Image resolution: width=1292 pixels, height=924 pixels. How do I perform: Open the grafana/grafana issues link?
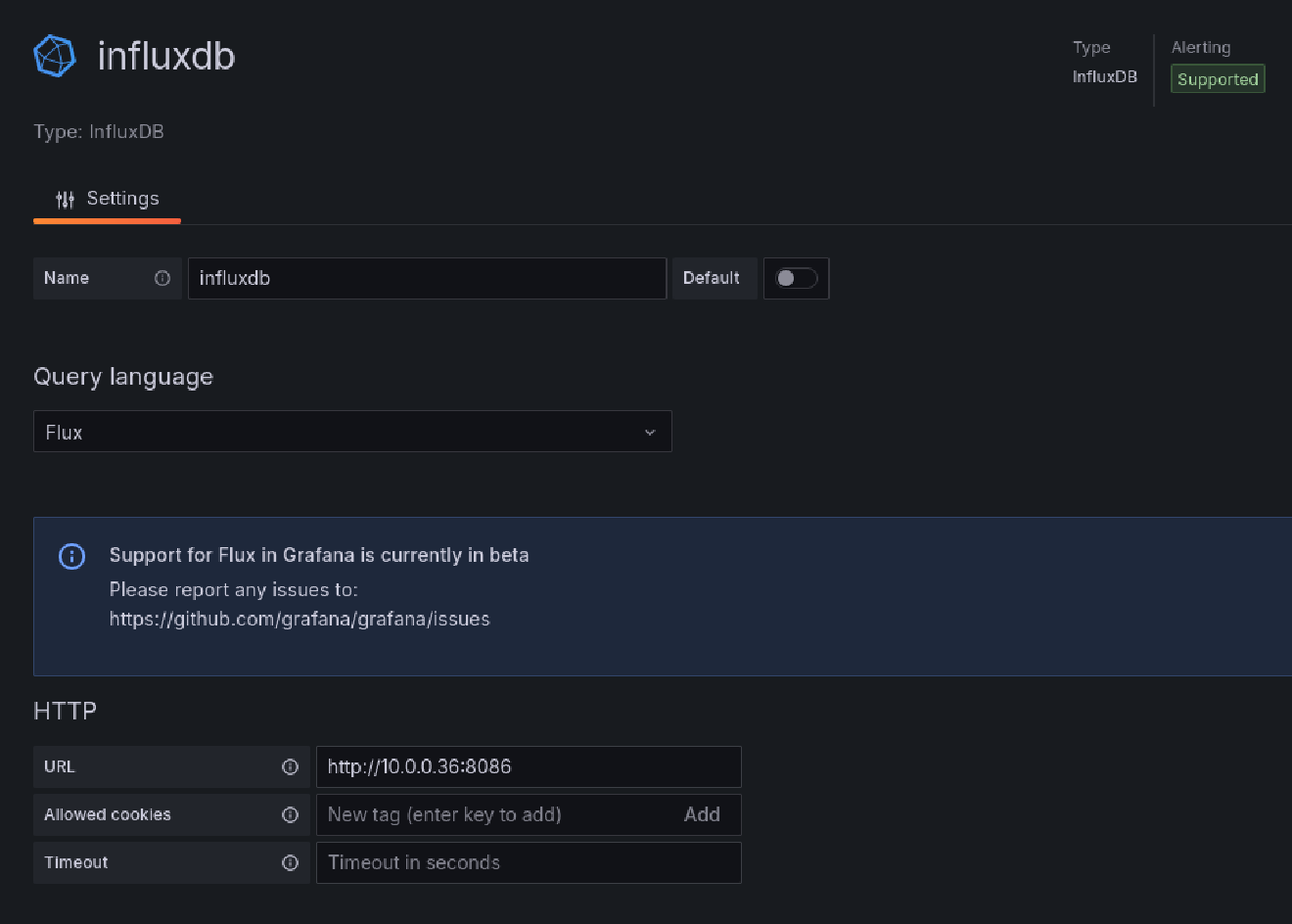tap(299, 619)
